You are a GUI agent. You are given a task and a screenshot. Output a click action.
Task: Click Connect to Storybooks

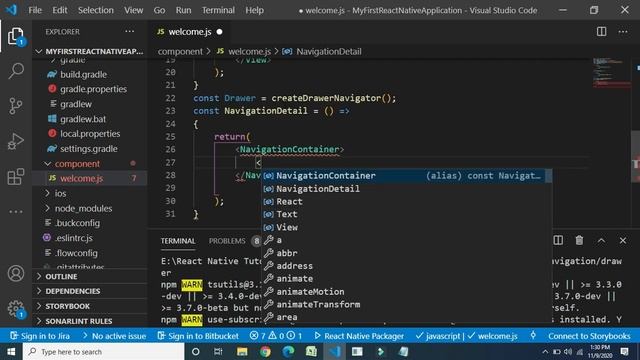click(x=589, y=336)
